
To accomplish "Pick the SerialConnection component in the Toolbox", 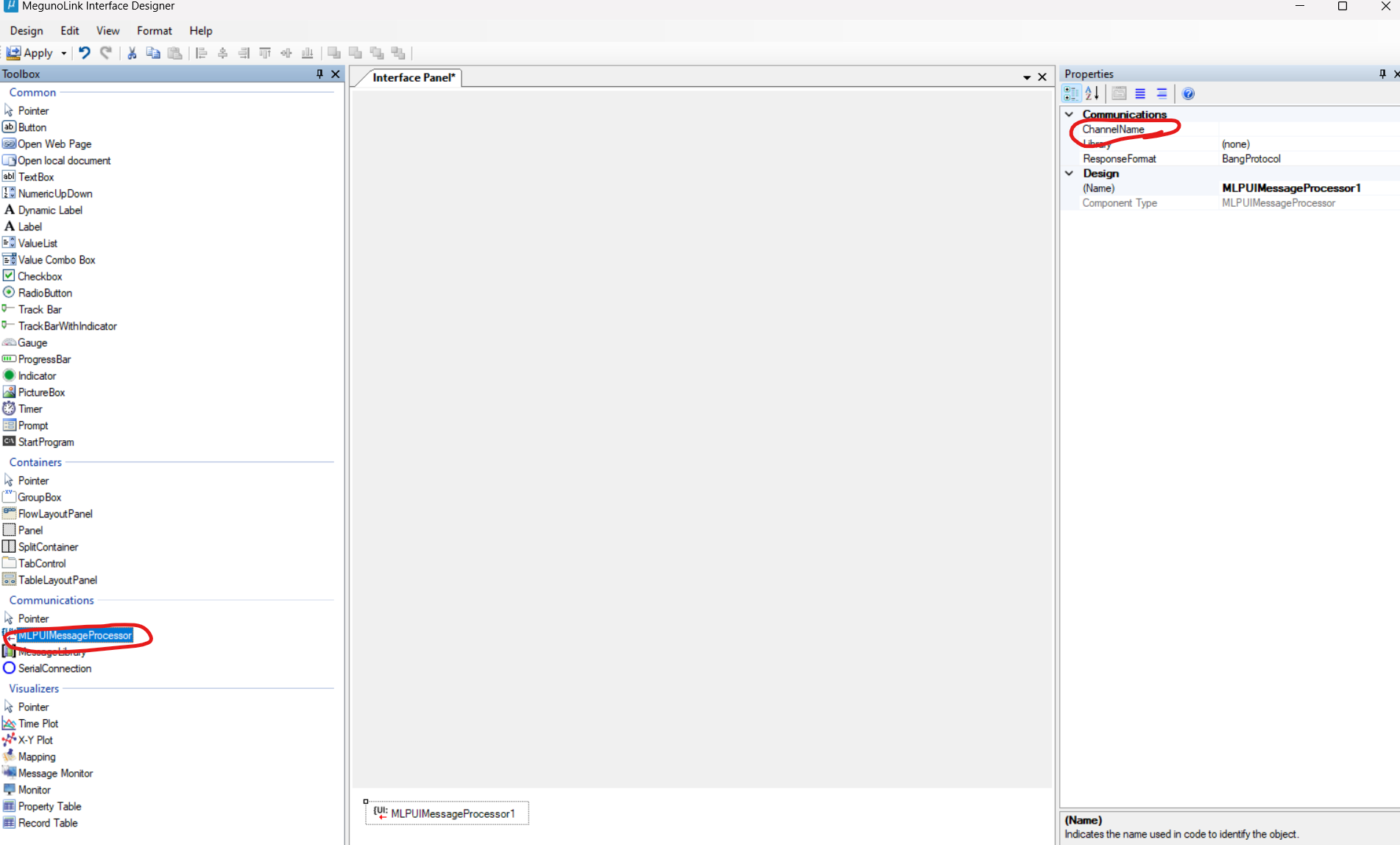I will point(54,668).
